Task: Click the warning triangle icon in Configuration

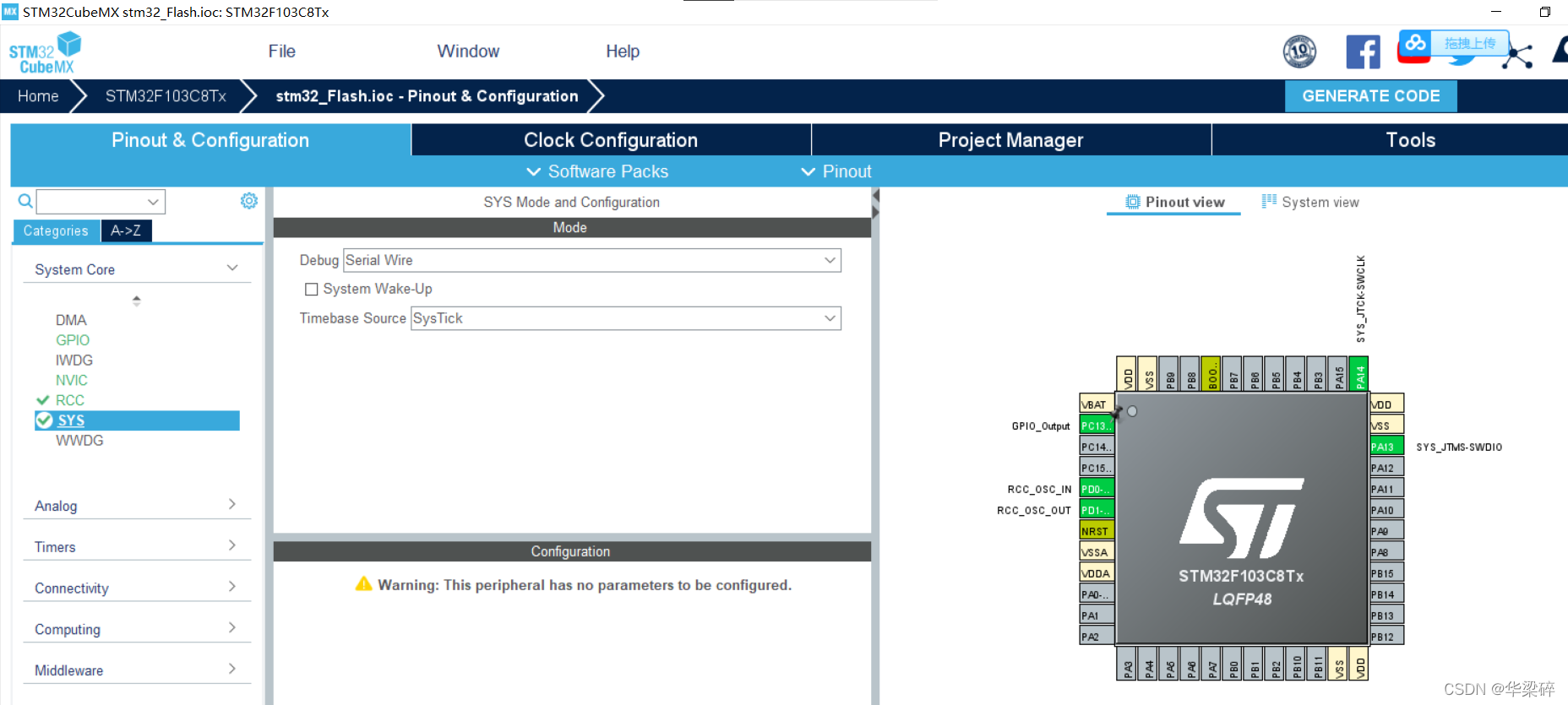Action: [363, 584]
